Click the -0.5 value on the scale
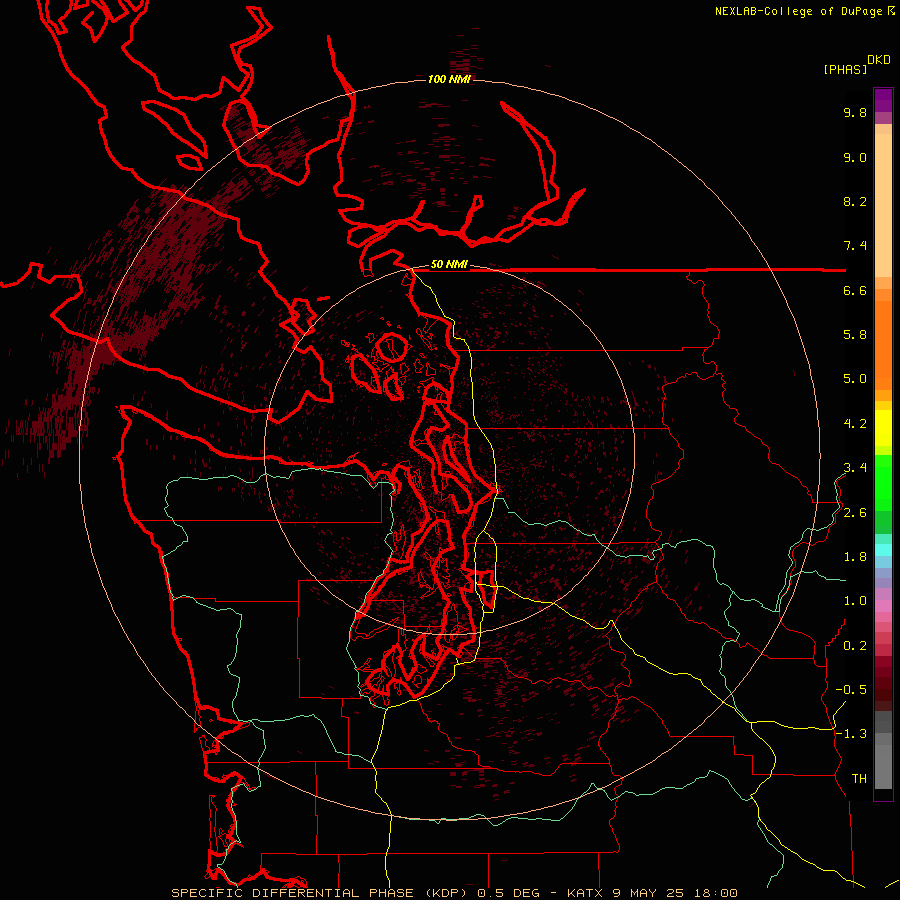Image resolution: width=900 pixels, height=900 pixels. pos(851,690)
